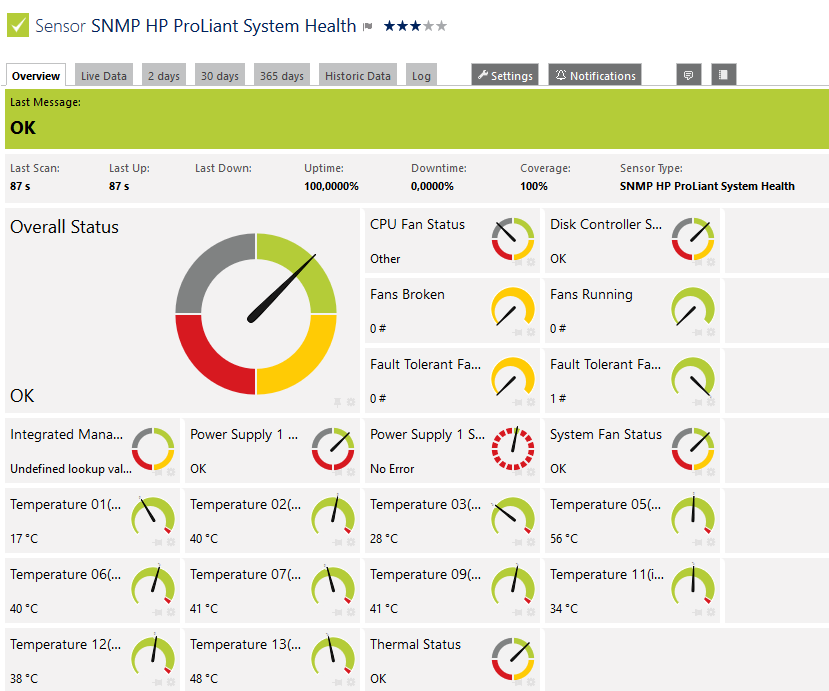Pin the Overall Status channel as primary
Screen dimensions: 829x691
[337, 402]
